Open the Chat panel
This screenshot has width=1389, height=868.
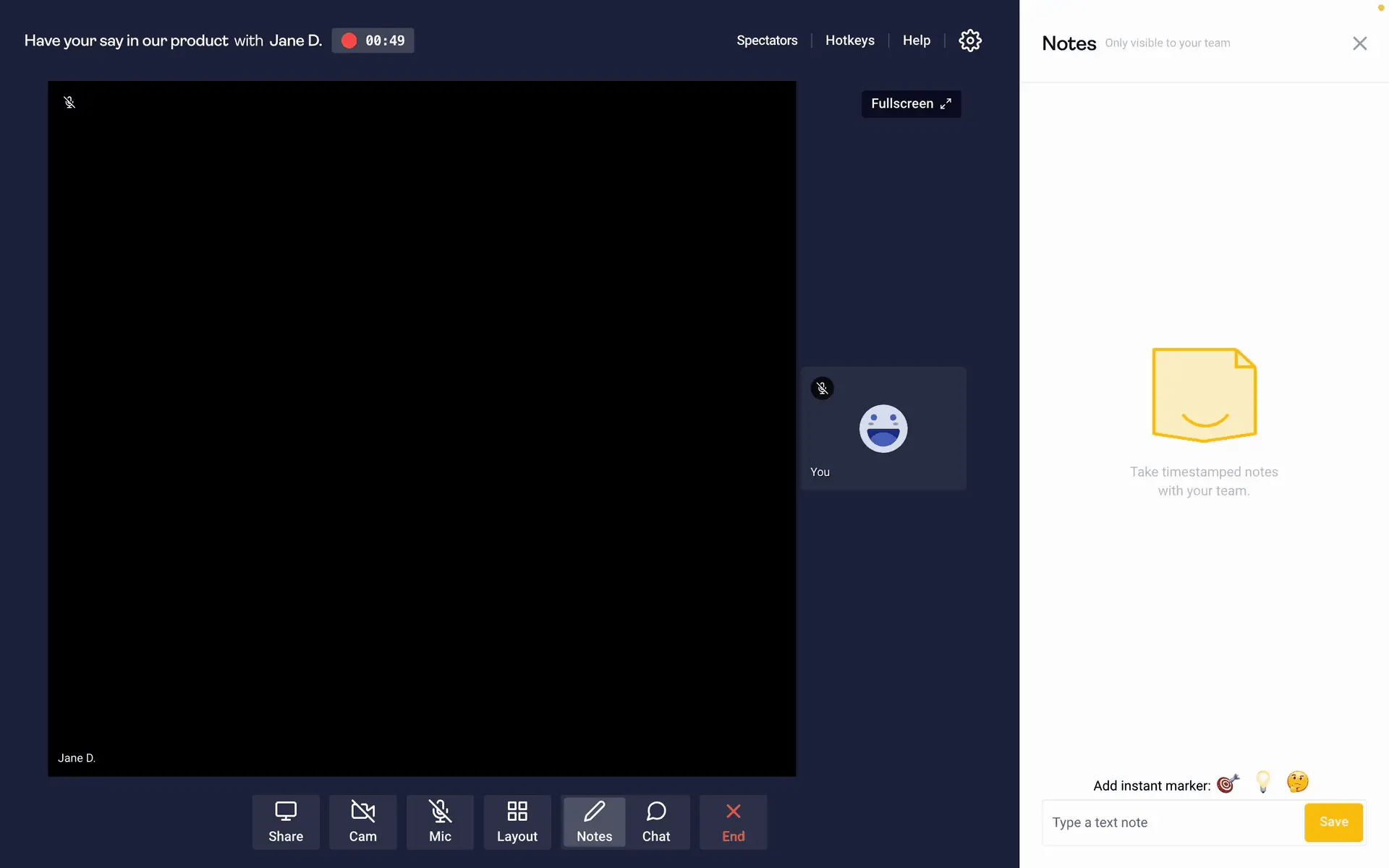tap(656, 822)
